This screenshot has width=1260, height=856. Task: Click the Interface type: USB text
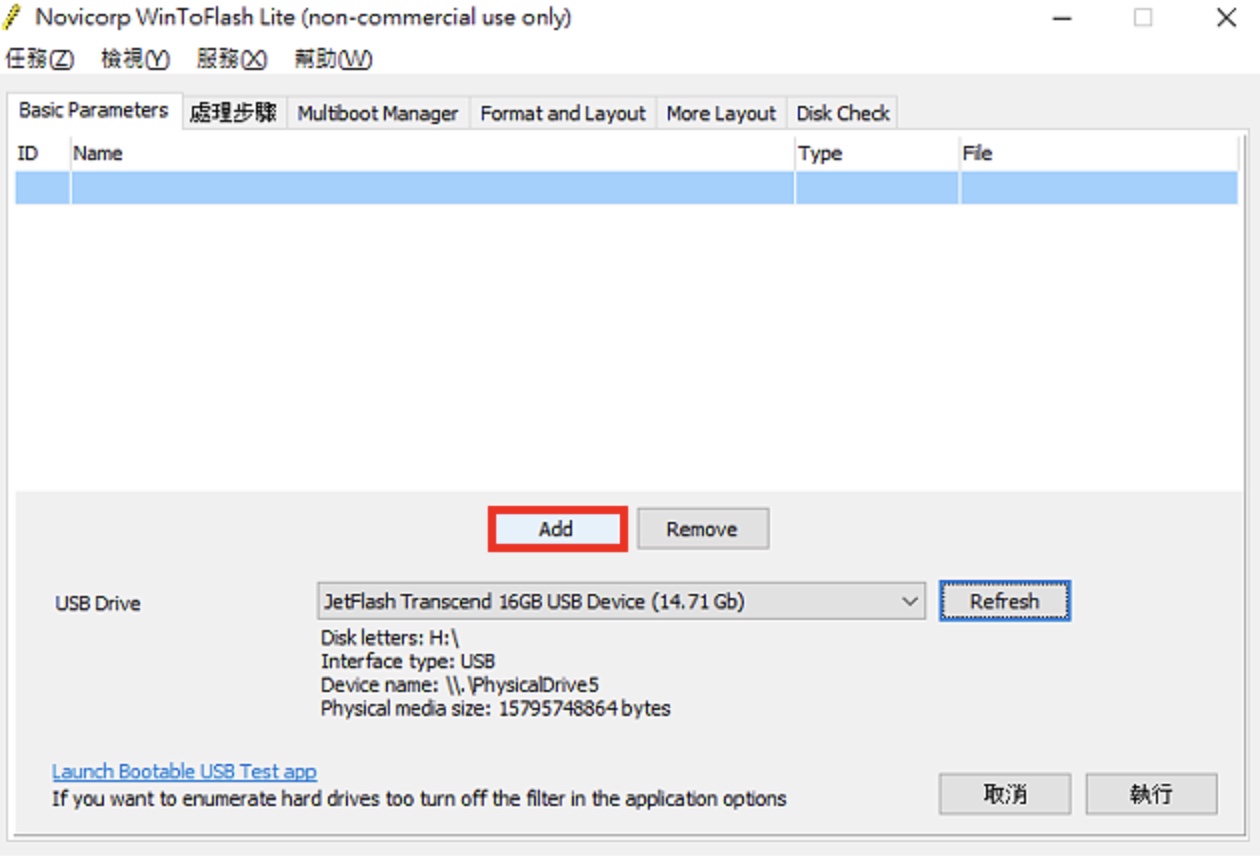[408, 661]
